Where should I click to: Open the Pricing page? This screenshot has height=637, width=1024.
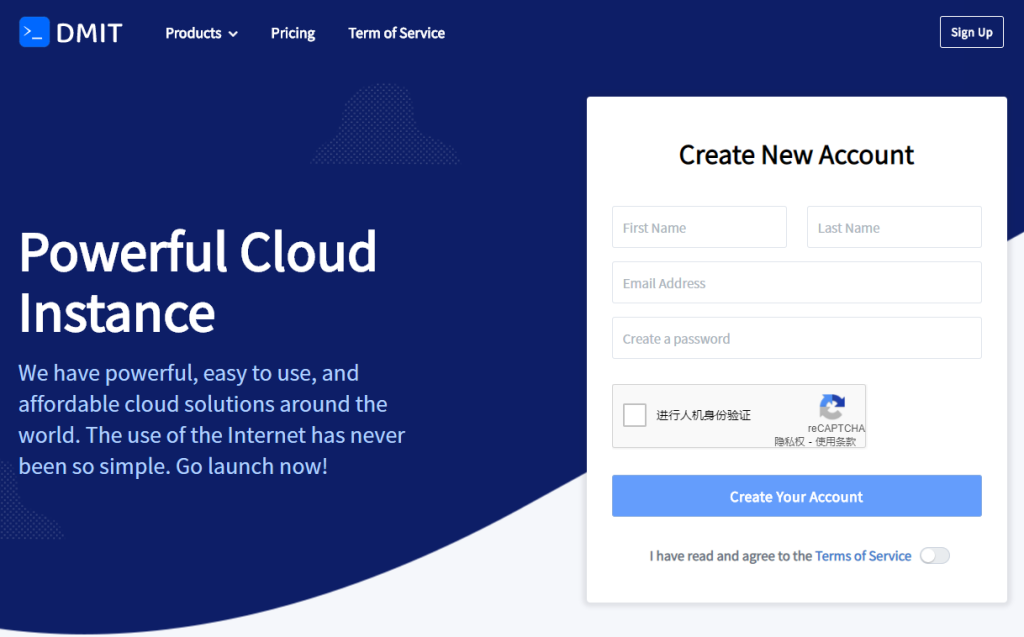pyautogui.click(x=293, y=33)
